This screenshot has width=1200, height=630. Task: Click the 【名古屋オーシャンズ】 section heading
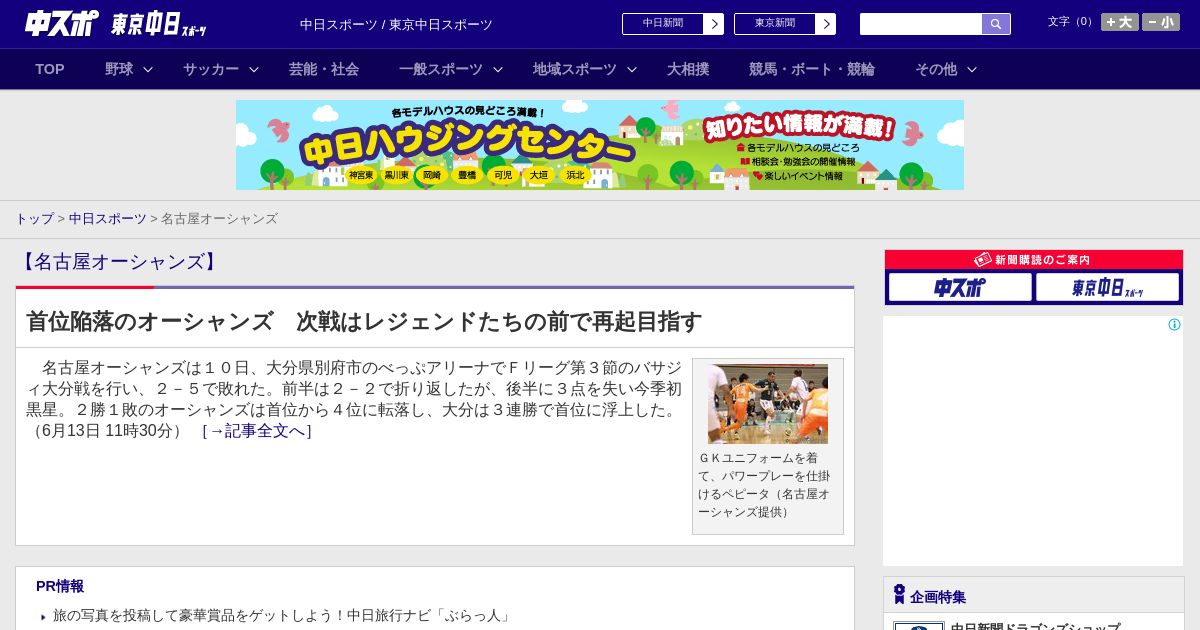[x=119, y=262]
